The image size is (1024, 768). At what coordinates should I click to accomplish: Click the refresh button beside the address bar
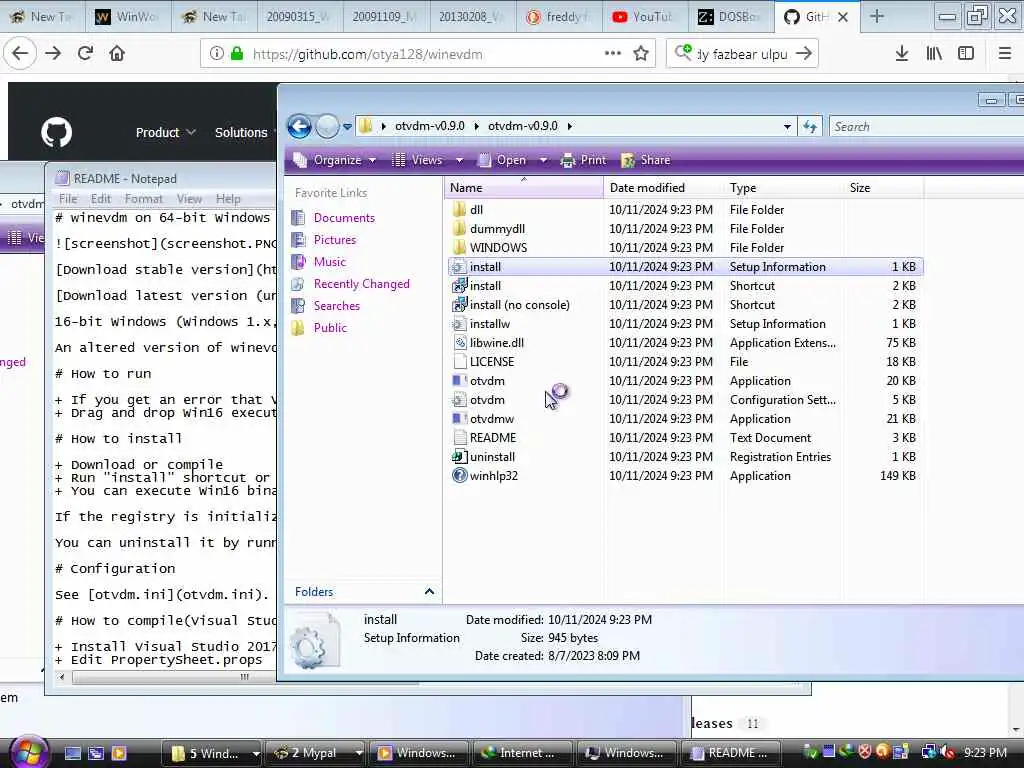tap(810, 127)
